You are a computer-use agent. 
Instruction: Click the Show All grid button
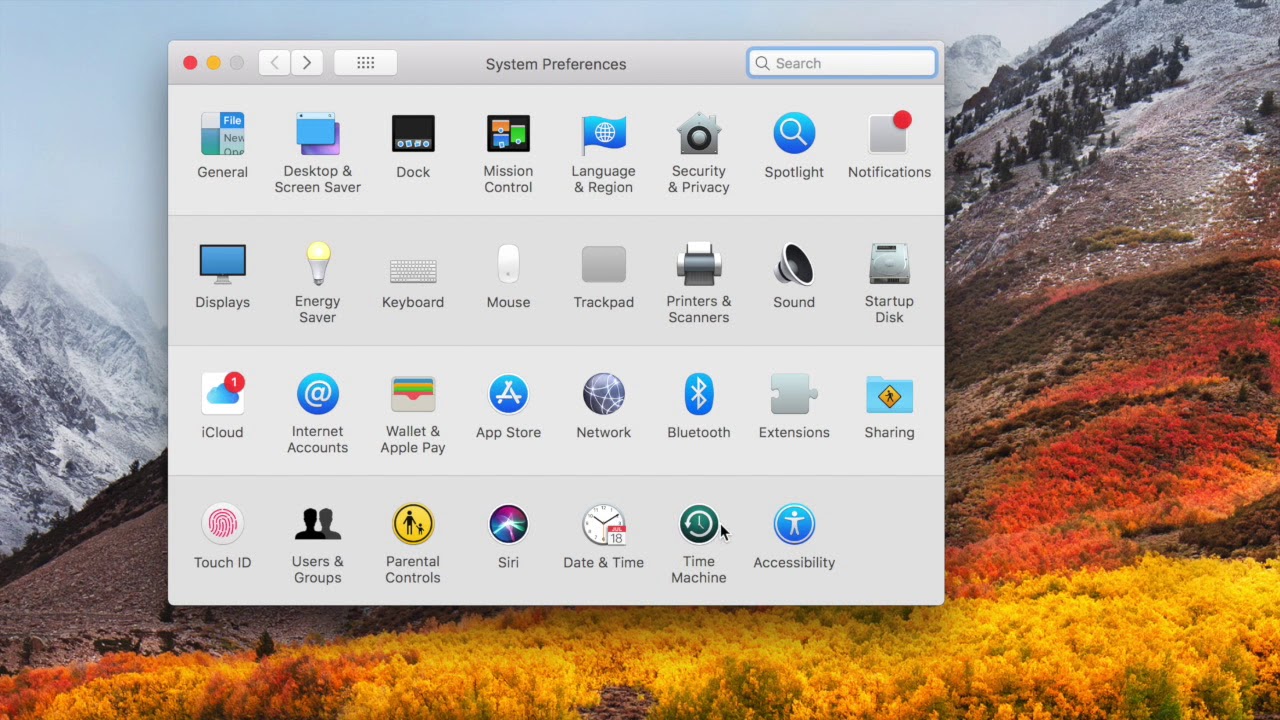(365, 63)
